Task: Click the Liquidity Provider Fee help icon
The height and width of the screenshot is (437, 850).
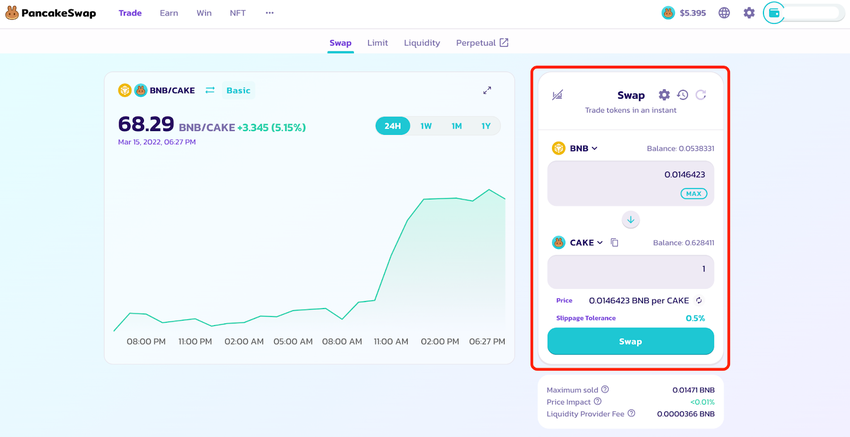Action: [x=631, y=414]
